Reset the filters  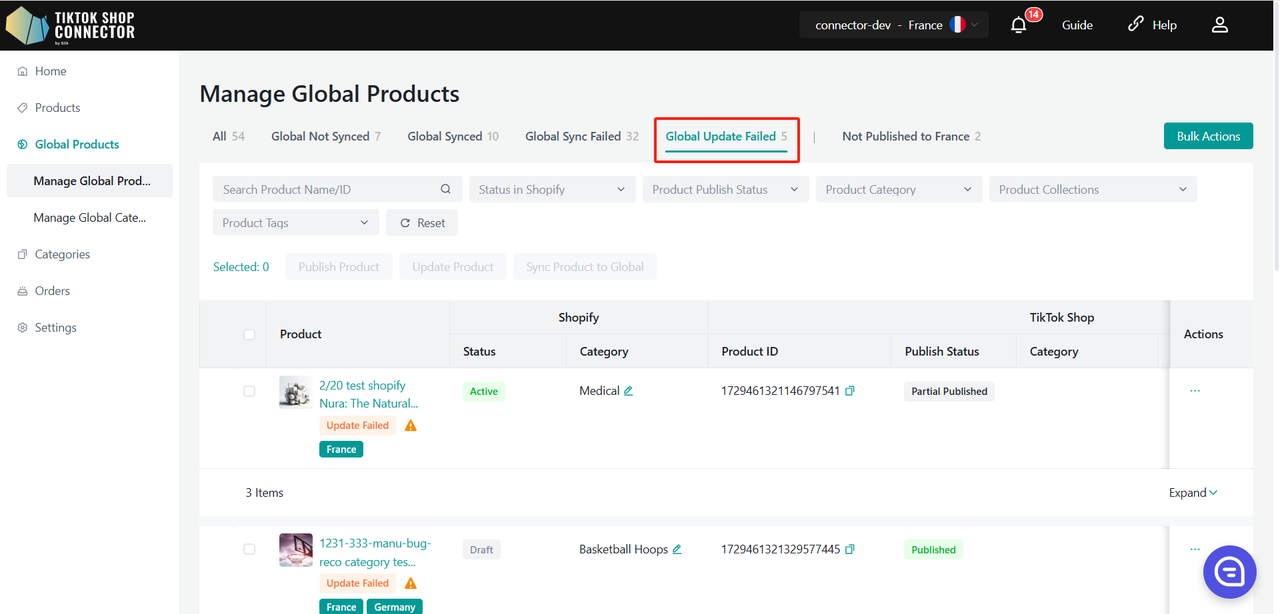(422, 223)
